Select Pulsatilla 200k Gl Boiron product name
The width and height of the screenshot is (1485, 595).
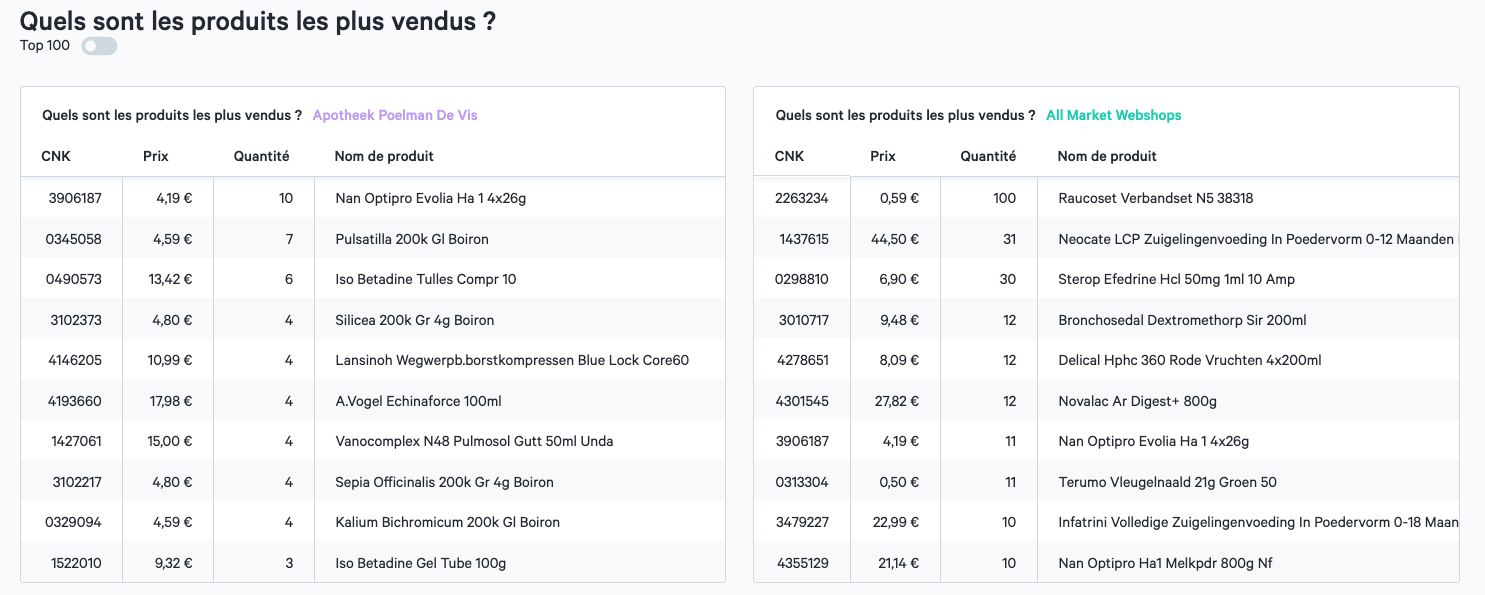pyautogui.click(x=412, y=239)
